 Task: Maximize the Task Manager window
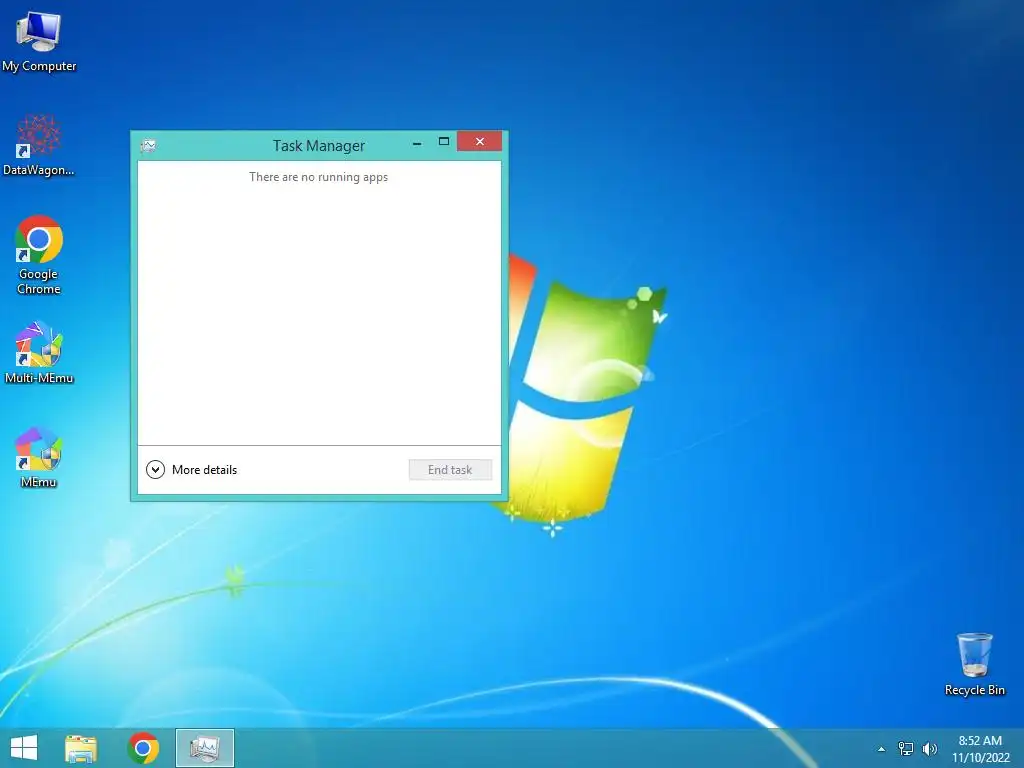(x=443, y=142)
